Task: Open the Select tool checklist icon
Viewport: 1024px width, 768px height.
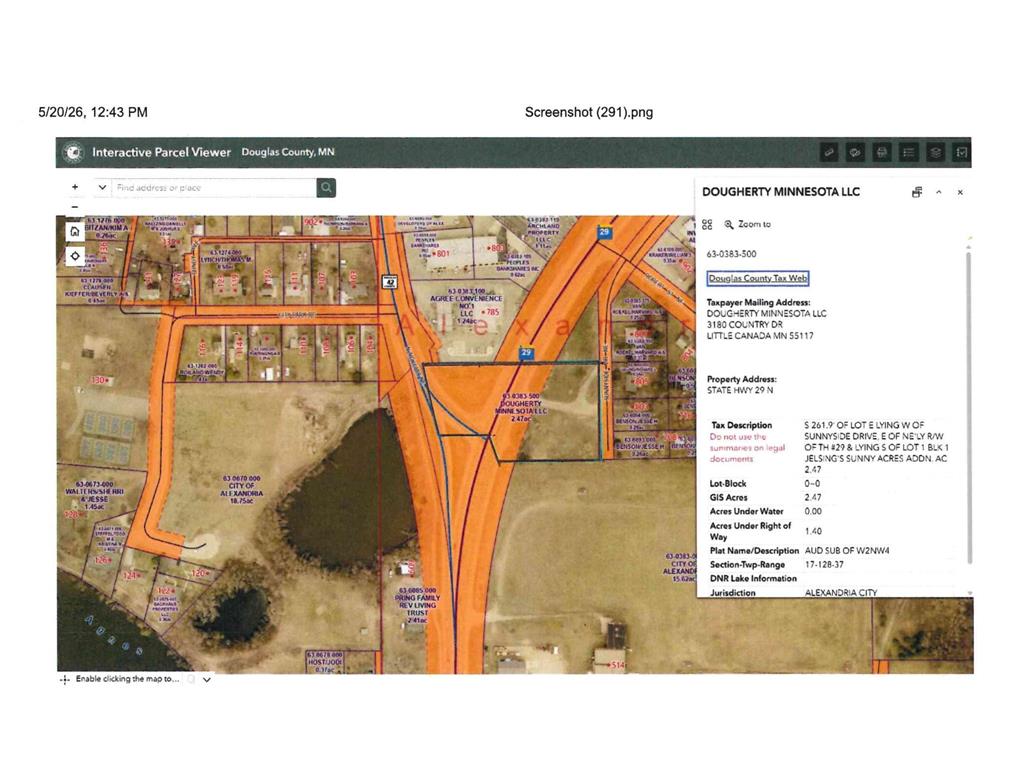Action: coord(961,152)
